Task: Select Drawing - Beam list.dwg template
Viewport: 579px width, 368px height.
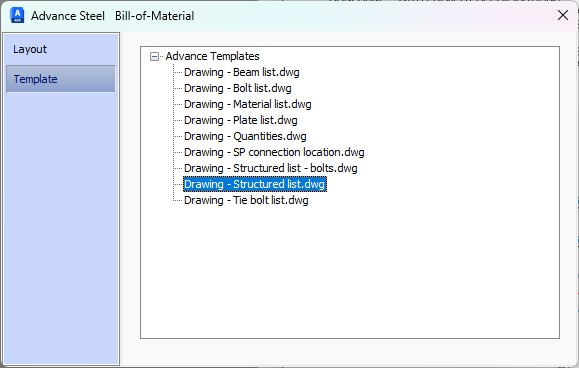Action: (x=241, y=72)
